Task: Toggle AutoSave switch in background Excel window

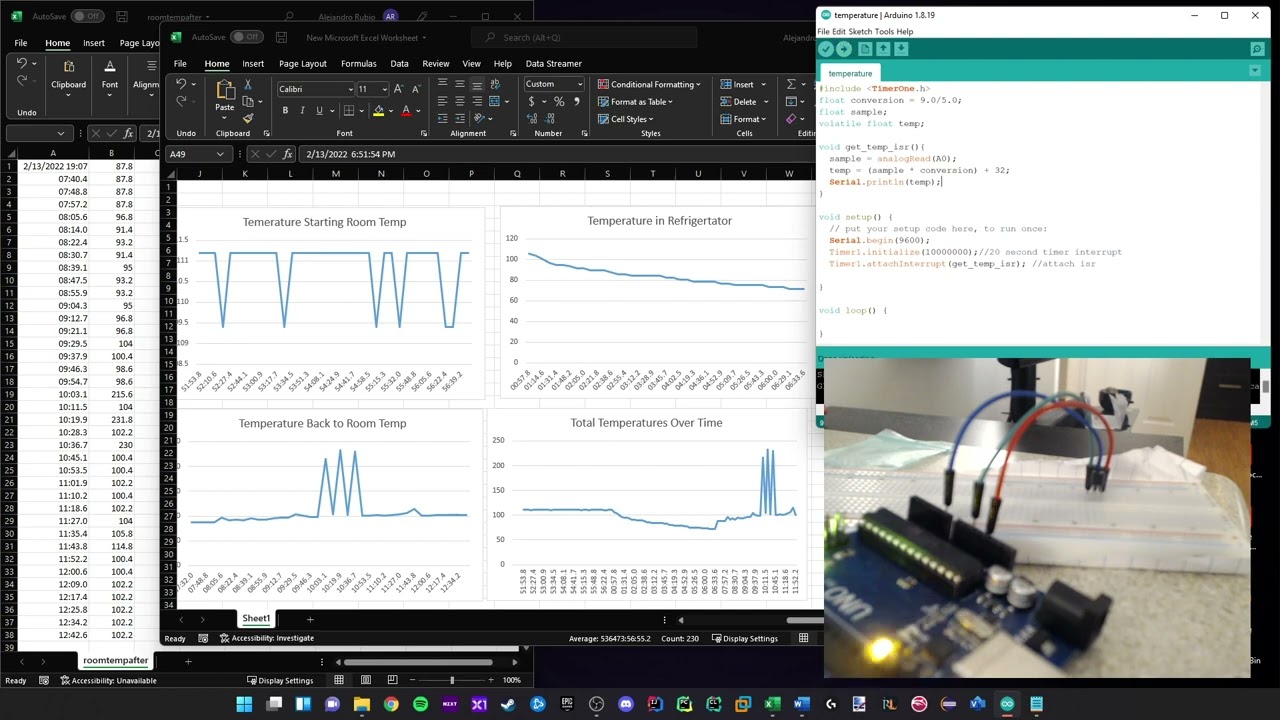Action: [87, 16]
